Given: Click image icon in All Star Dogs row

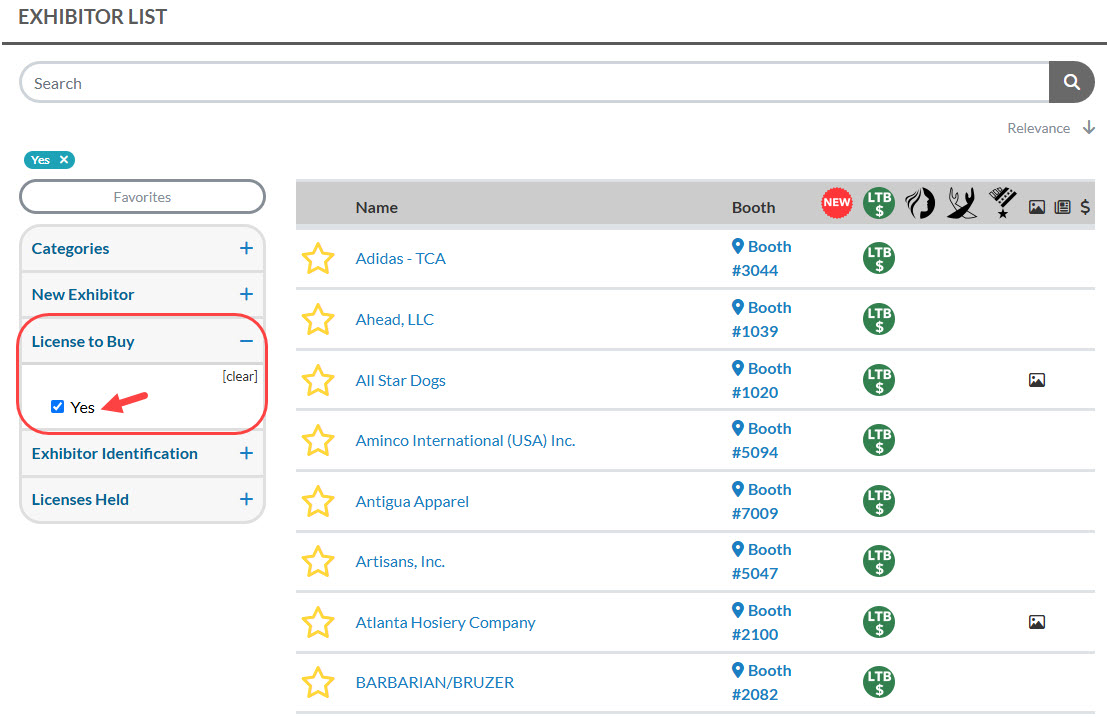Looking at the screenshot, I should click(1036, 381).
